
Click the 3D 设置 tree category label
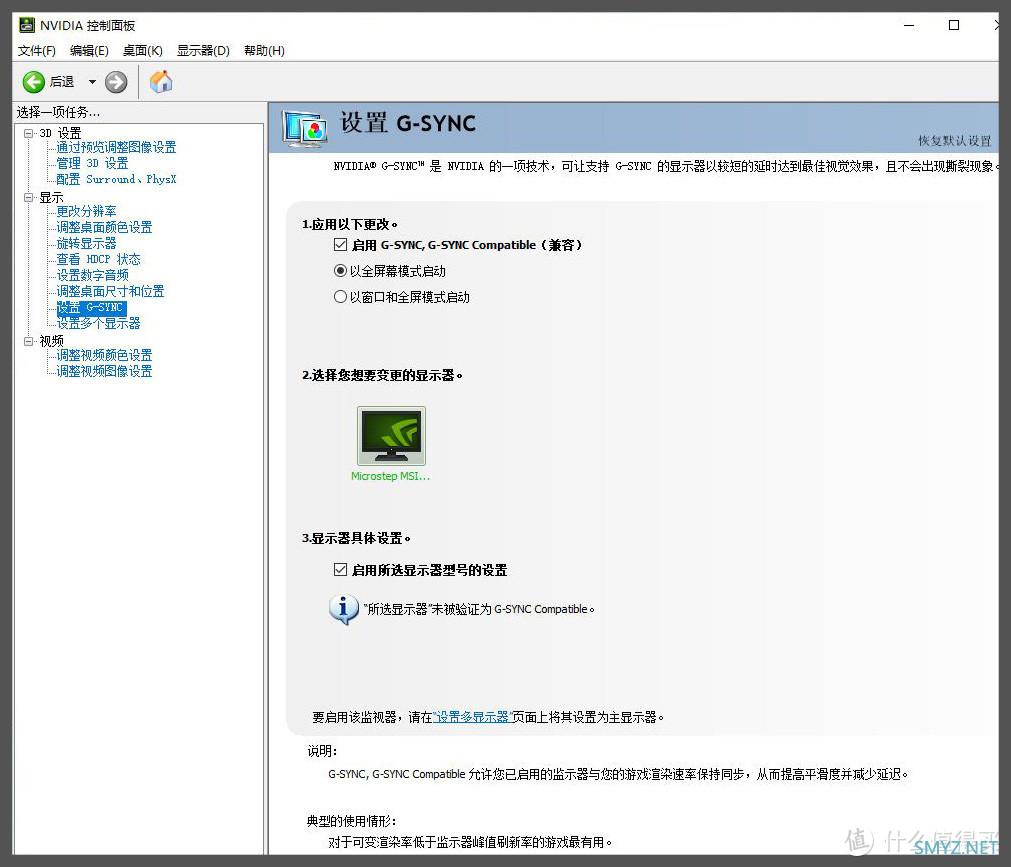(61, 133)
